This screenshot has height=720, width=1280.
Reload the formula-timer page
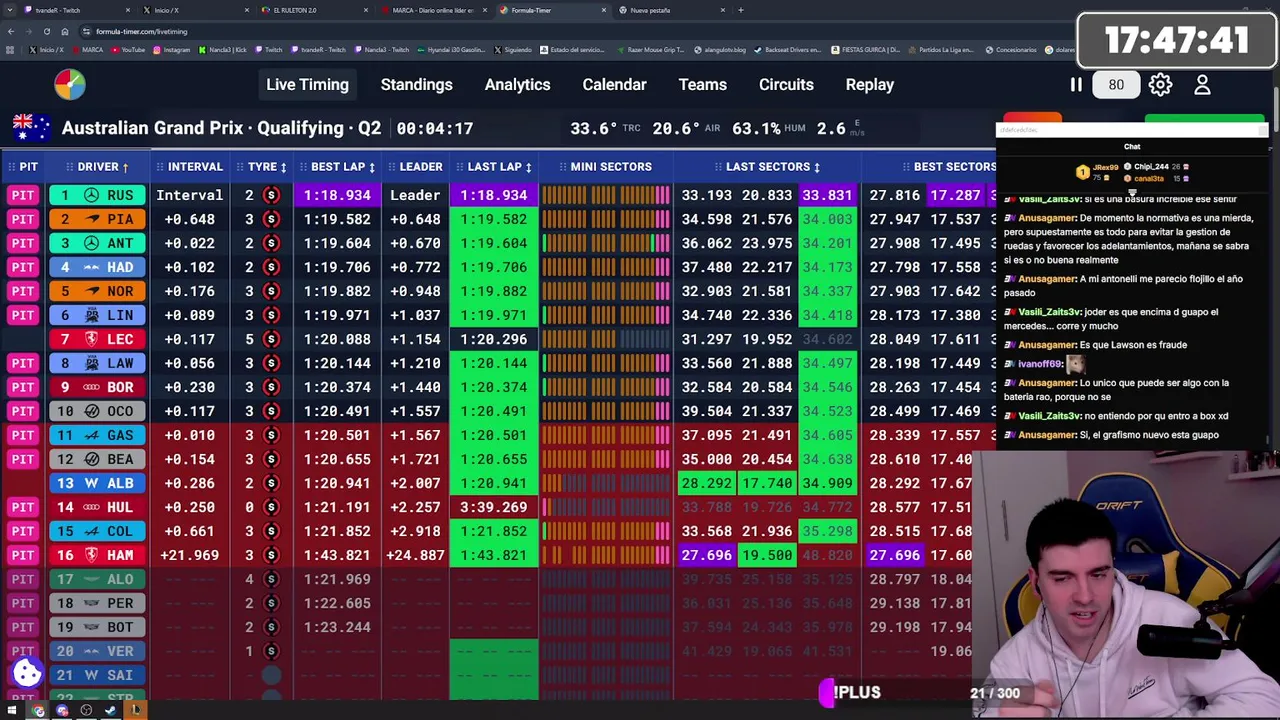[x=47, y=31]
